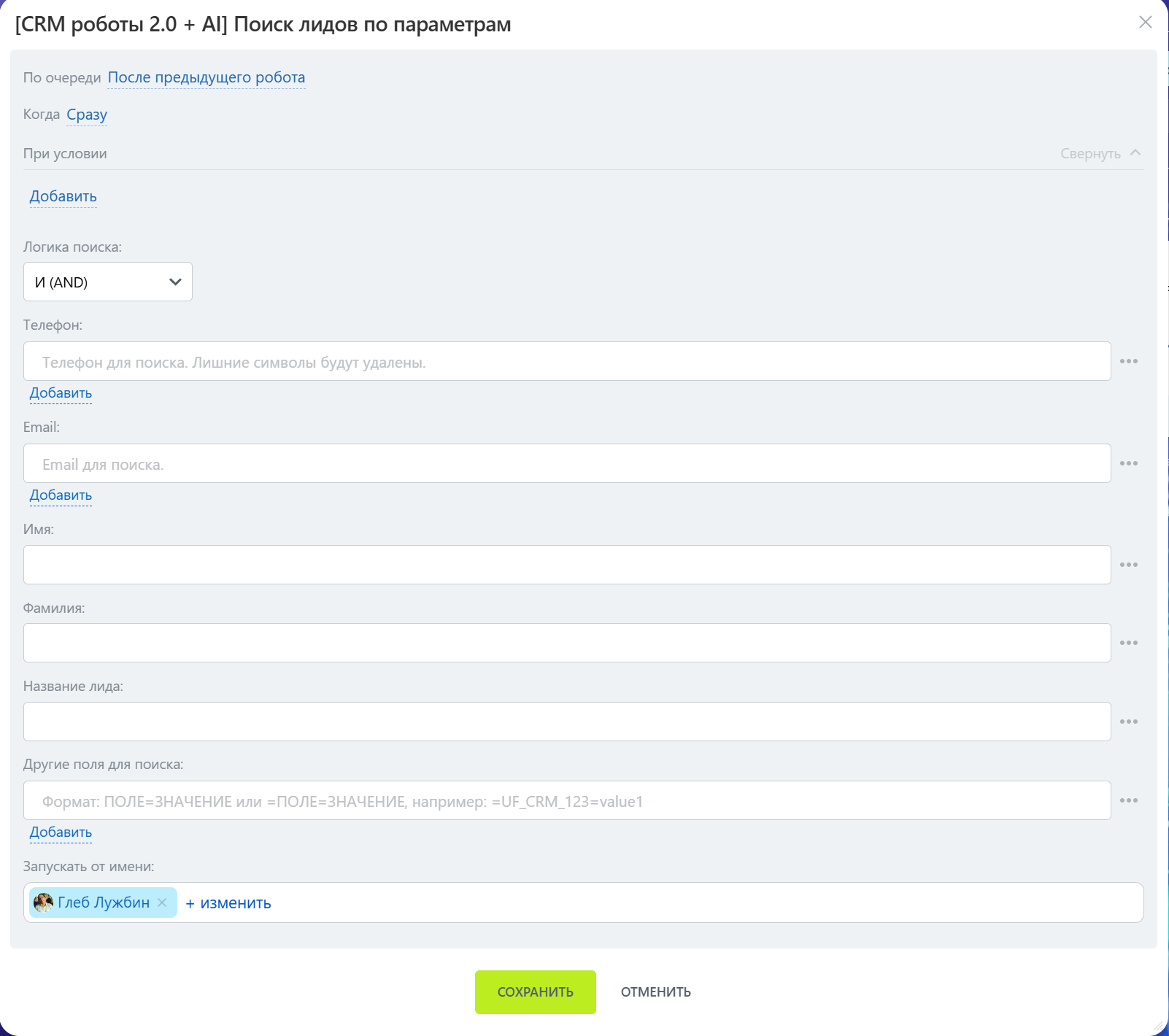Change the Когда timing value Сразу
The height and width of the screenshot is (1036, 1169).
click(87, 115)
